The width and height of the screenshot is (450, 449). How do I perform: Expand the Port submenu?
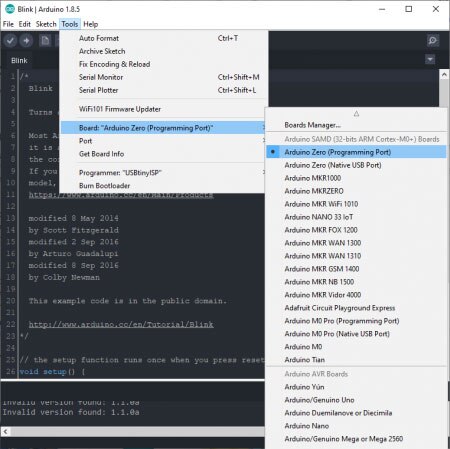tap(163, 141)
